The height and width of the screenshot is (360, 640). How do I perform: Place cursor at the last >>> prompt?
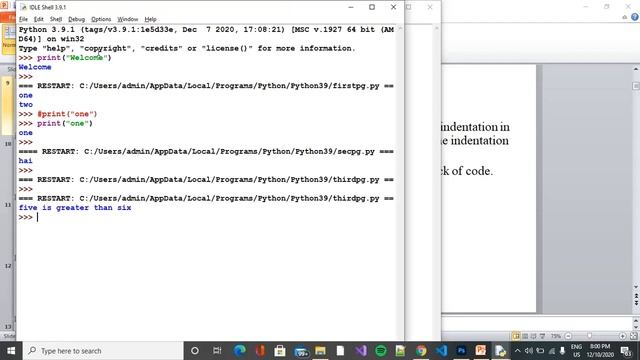click(x=38, y=217)
